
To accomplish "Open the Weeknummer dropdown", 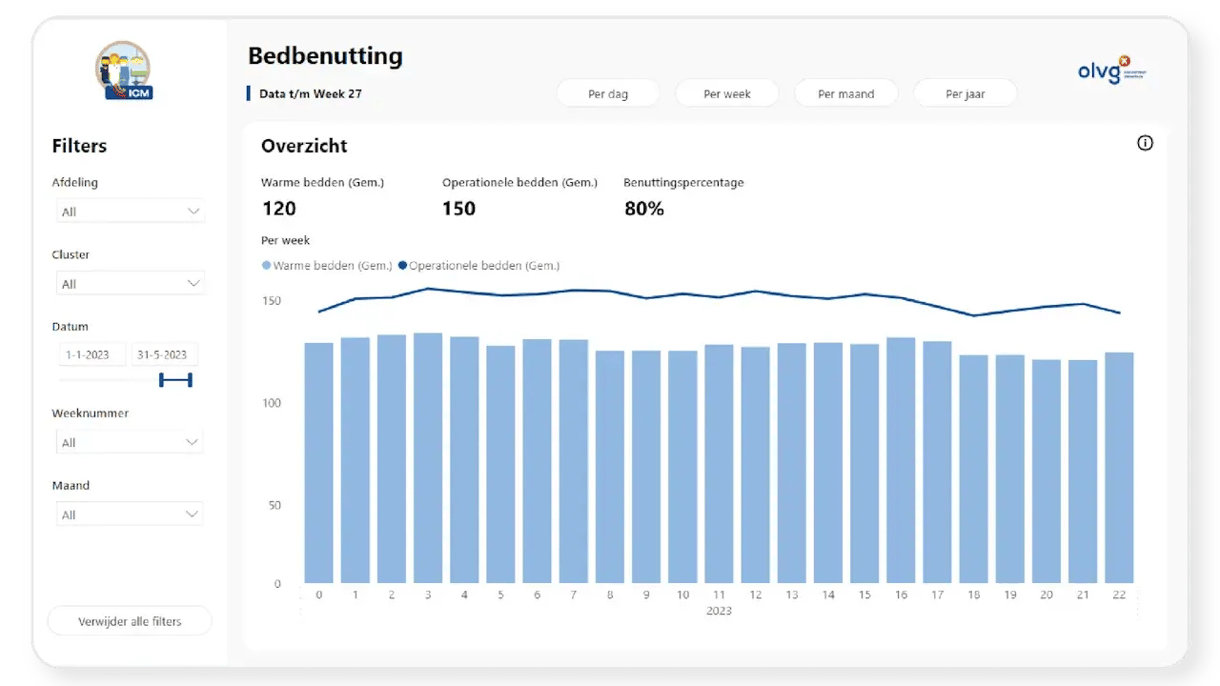I will (128, 442).
